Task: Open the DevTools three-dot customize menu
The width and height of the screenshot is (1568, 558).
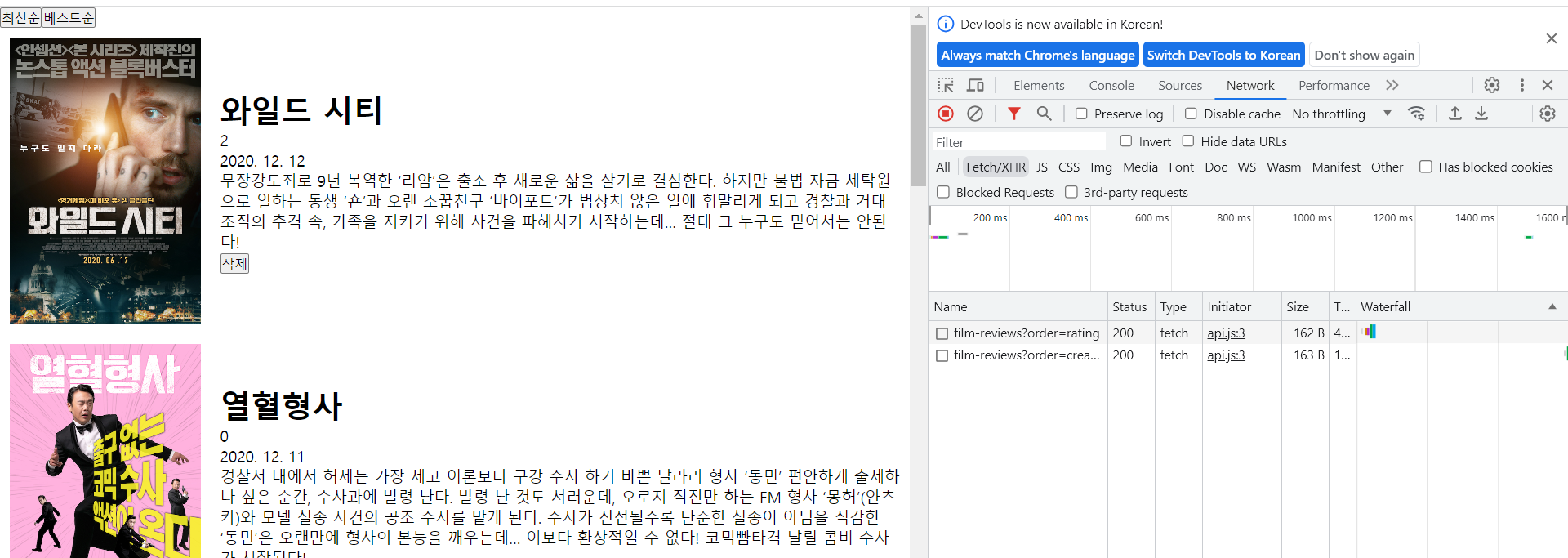Action: click(x=1521, y=85)
